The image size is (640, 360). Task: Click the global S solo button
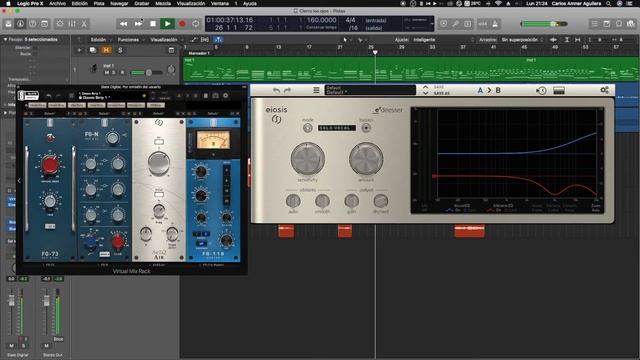(120, 50)
